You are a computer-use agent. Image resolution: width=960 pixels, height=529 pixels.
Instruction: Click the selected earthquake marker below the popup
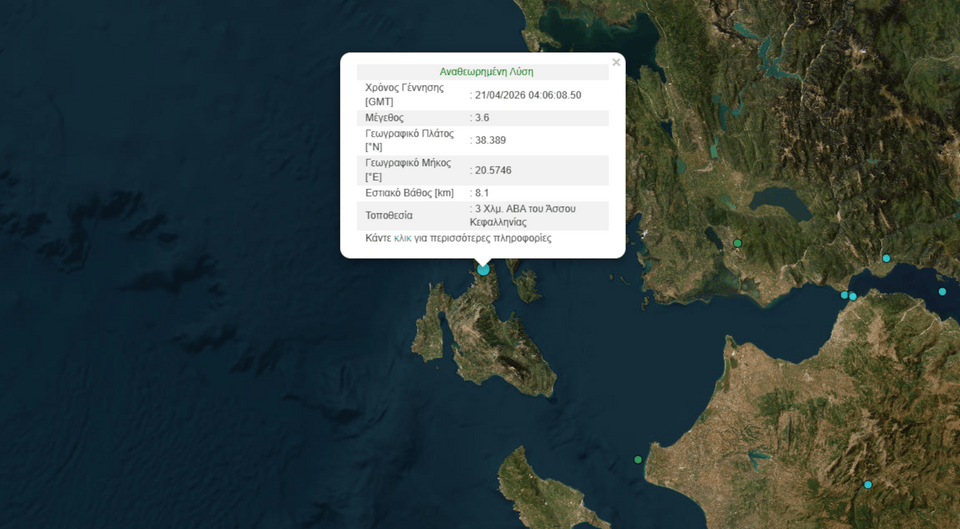pyautogui.click(x=484, y=269)
